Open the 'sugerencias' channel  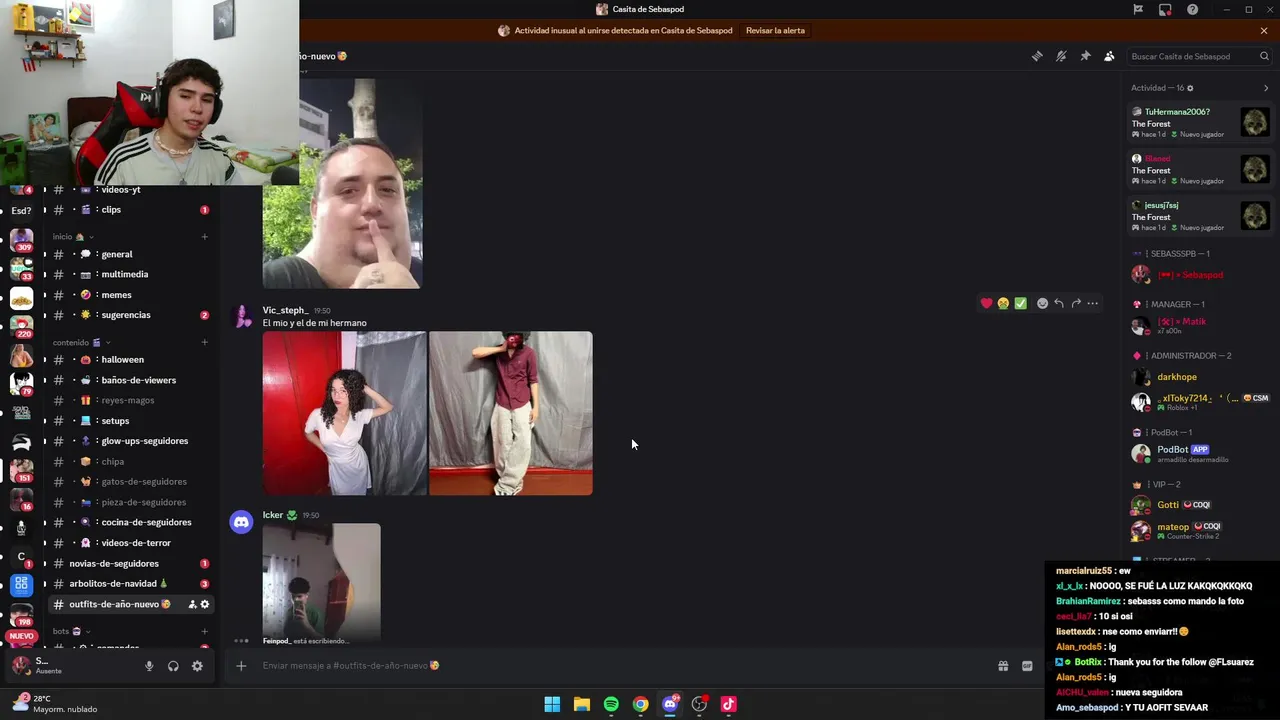click(129, 315)
